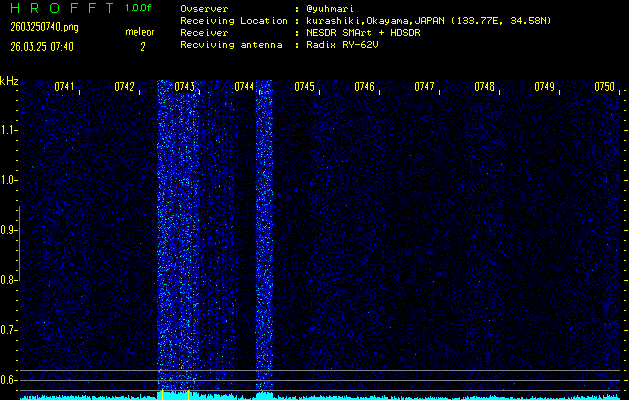Click the yellow detection marker at bottom
Screen dimensions: 629x400
click(160, 394)
